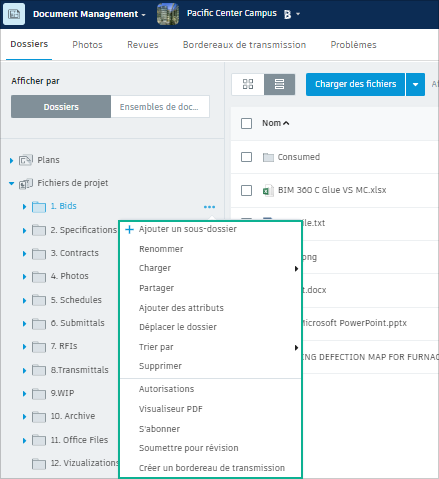The image size is (439, 479).
Task: Switch to list view layout
Action: (x=279, y=84)
